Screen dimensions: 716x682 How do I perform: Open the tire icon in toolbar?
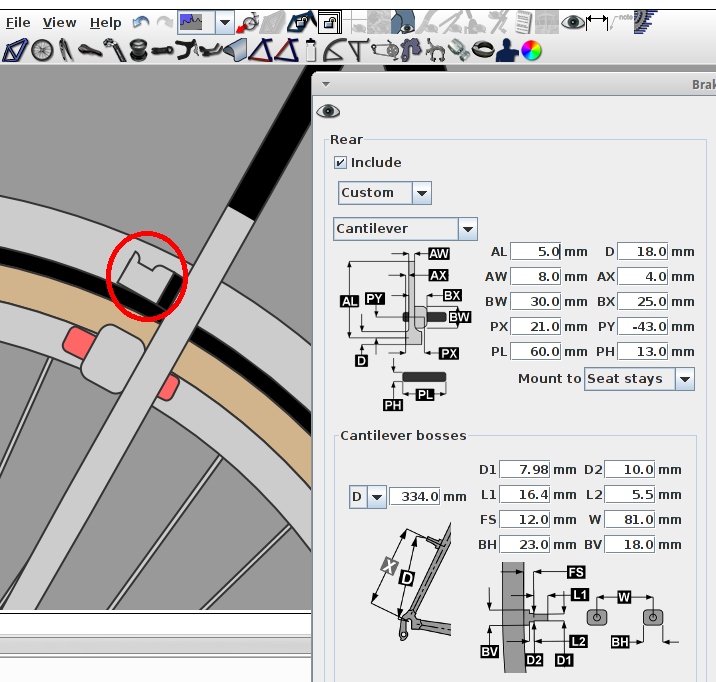[482, 49]
